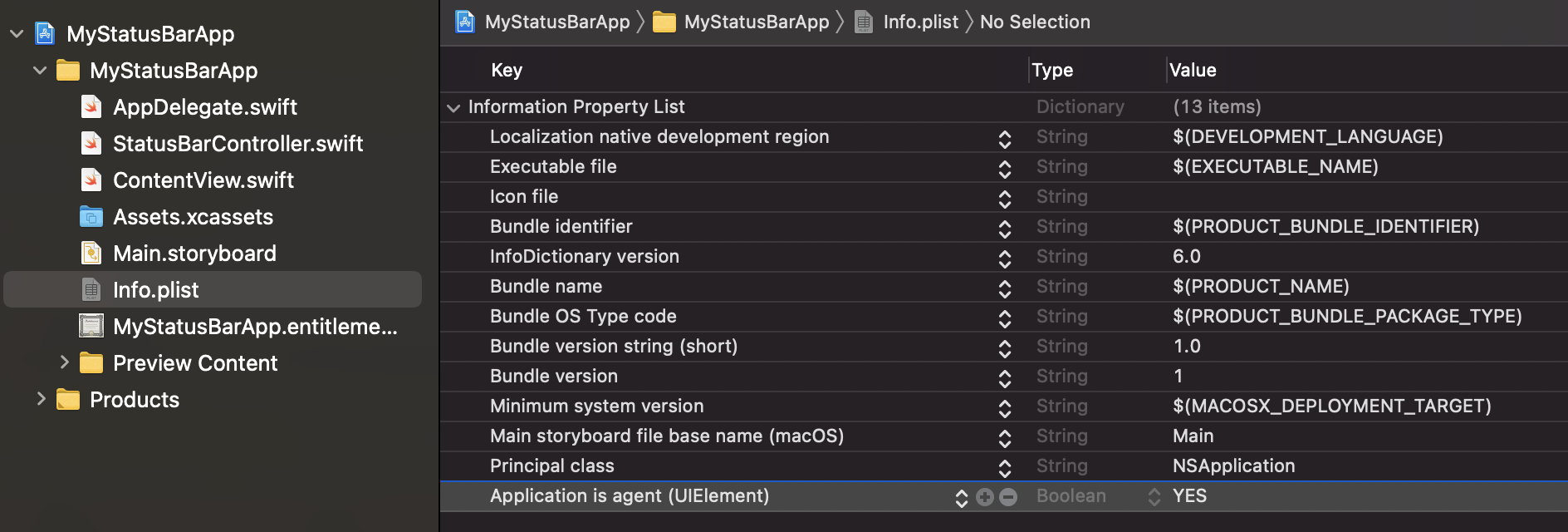Image resolution: width=1568 pixels, height=532 pixels.
Task: Click the Main.storyboard file icon
Action: (91, 254)
